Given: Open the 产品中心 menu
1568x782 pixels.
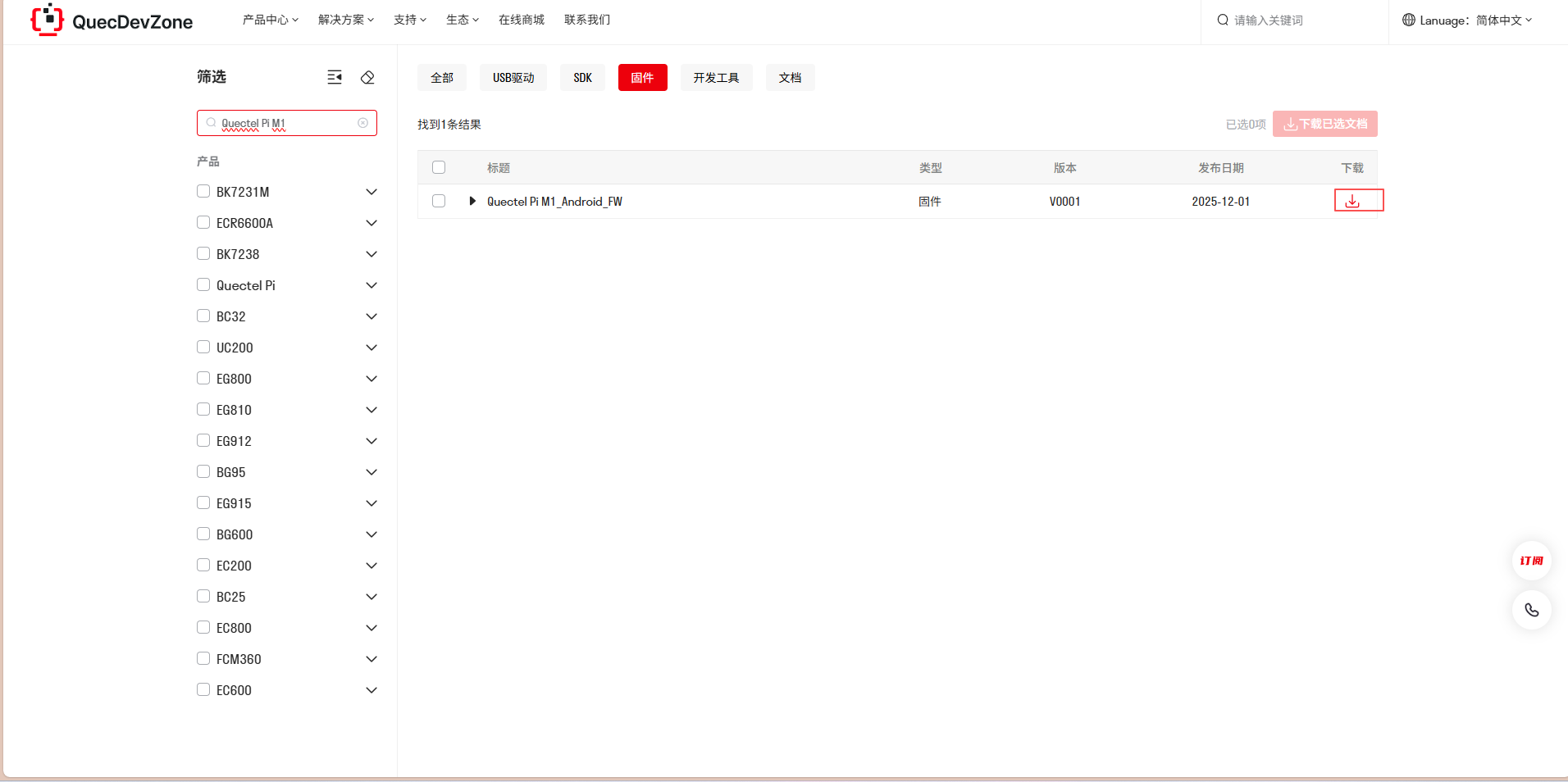Looking at the screenshot, I should [270, 20].
